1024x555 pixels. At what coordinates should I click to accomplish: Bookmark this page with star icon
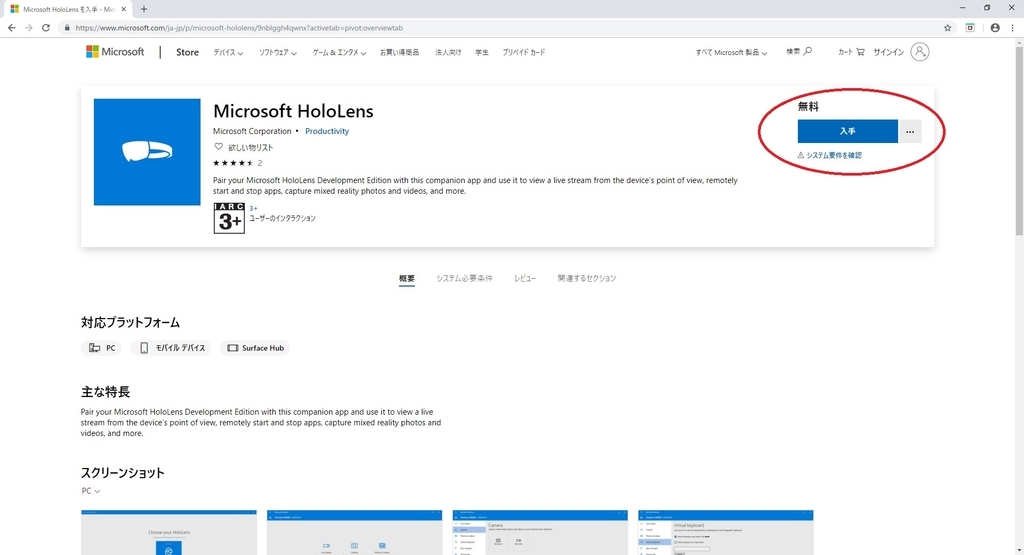tap(948, 27)
